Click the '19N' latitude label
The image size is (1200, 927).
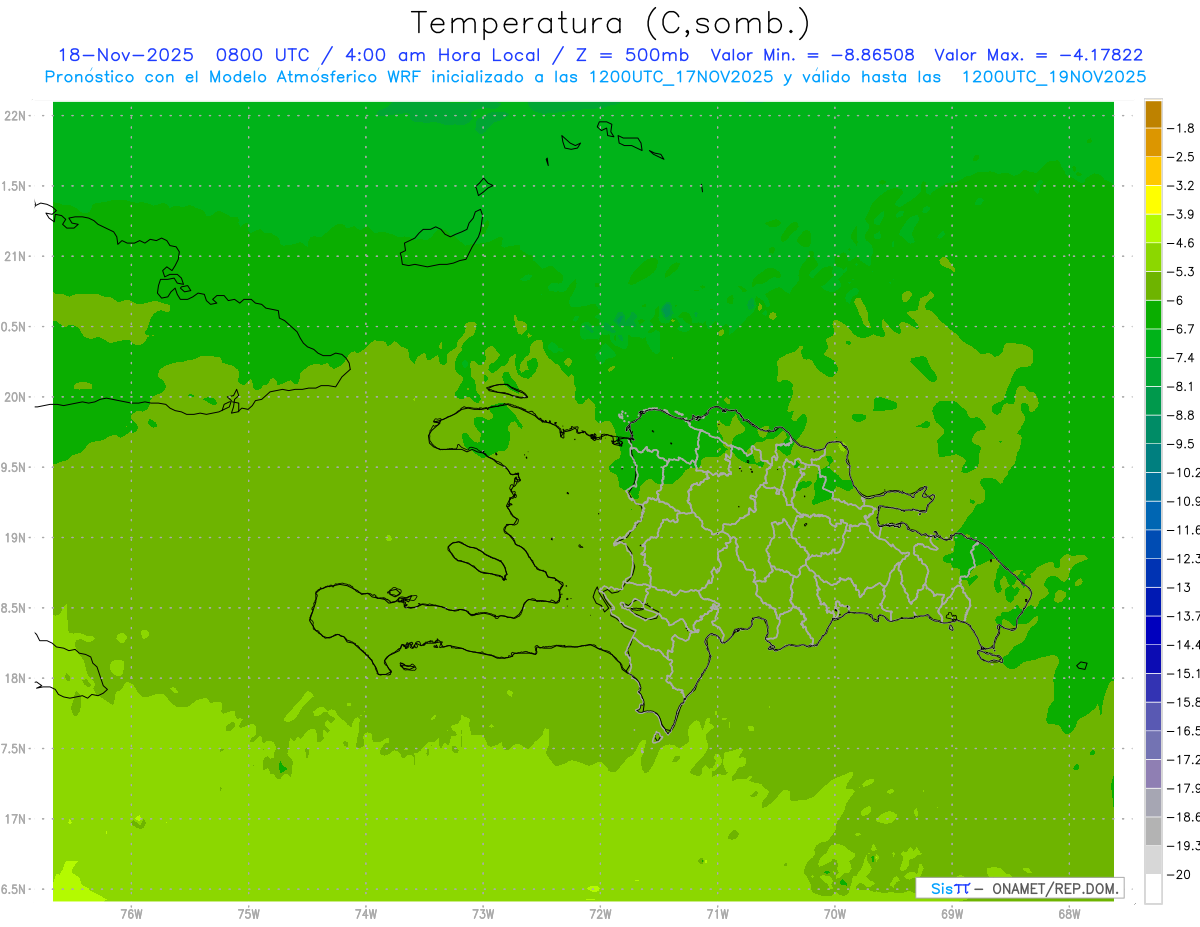tap(14, 538)
